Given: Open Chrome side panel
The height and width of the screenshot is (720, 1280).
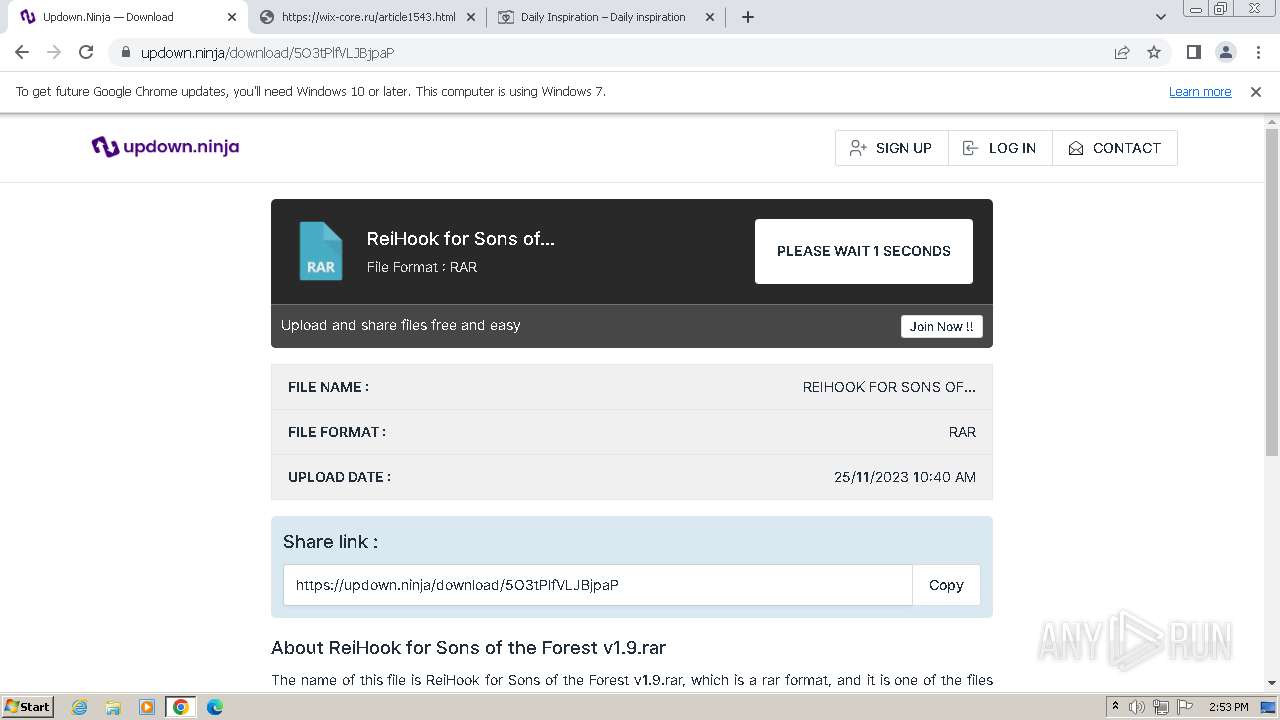Looking at the screenshot, I should pos(1193,52).
